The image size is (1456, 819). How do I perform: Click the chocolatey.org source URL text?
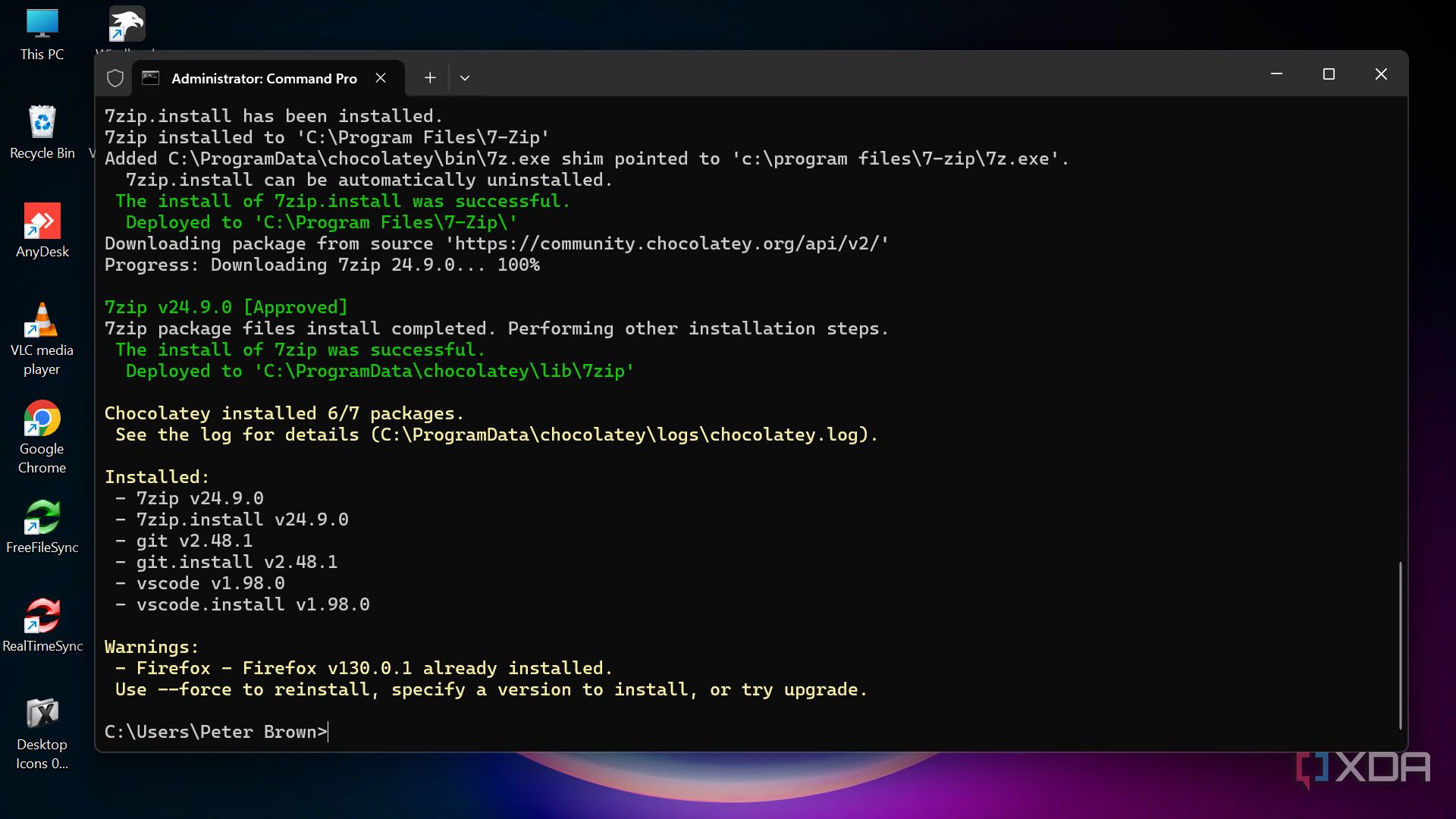pyautogui.click(x=666, y=243)
